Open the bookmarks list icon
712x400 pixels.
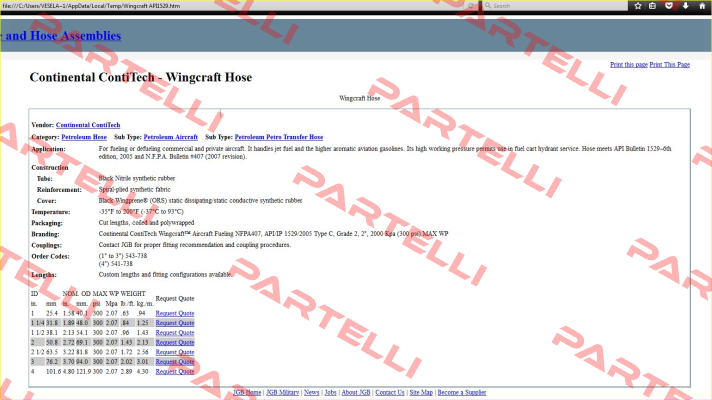click(653, 5)
